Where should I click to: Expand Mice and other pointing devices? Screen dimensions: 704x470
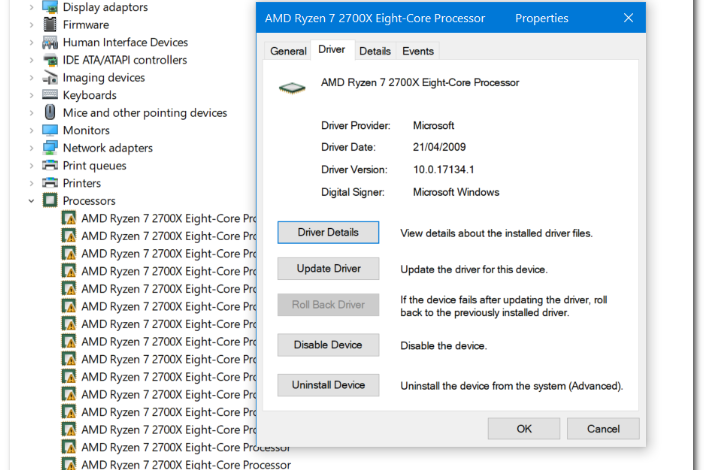[31, 113]
